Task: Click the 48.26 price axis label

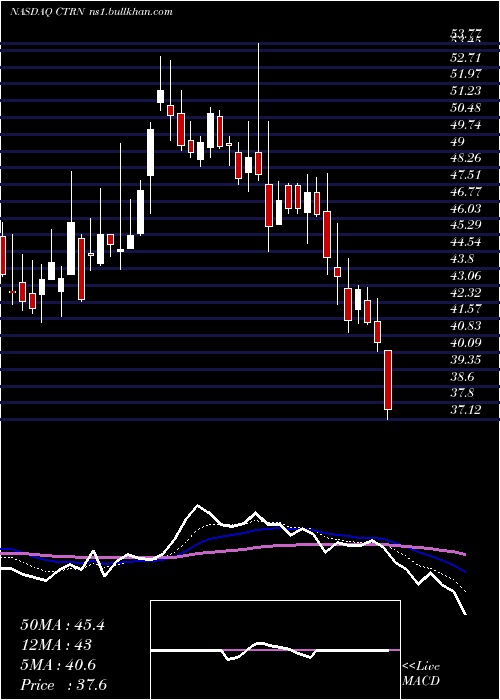Action: click(x=466, y=158)
